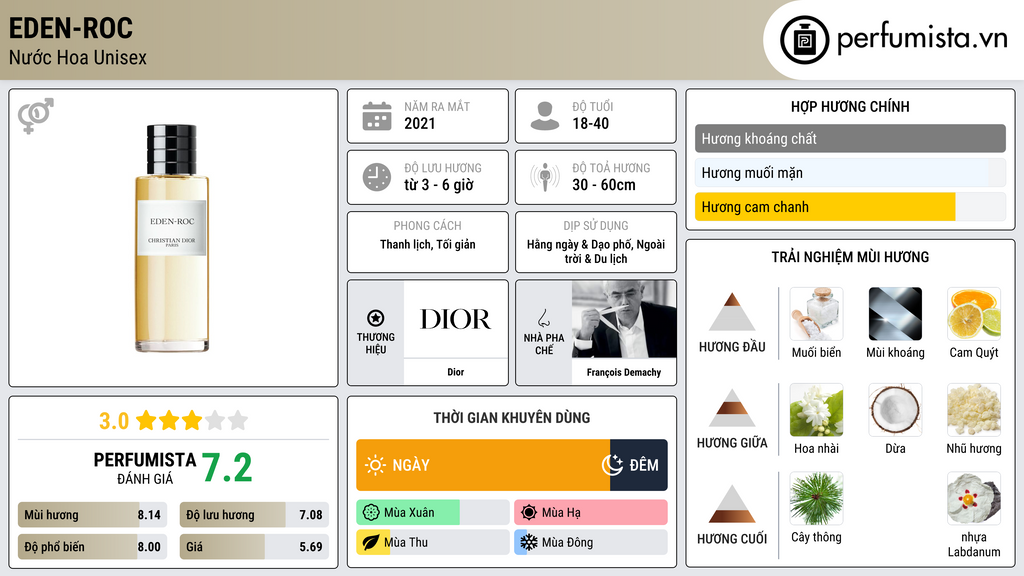Viewport: 1024px width, 576px height.
Task: Click the Độ lưu hương 7.08 rating bar
Action: (x=254, y=515)
